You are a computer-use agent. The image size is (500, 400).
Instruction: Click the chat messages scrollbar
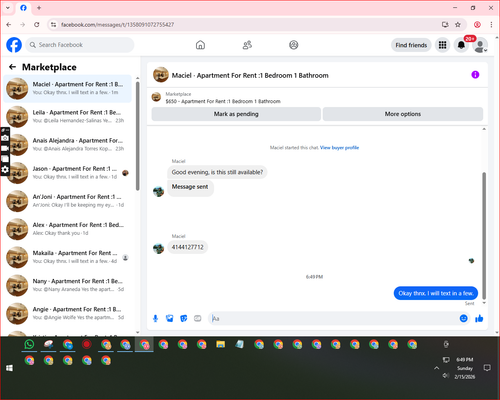pyautogui.click(x=484, y=235)
